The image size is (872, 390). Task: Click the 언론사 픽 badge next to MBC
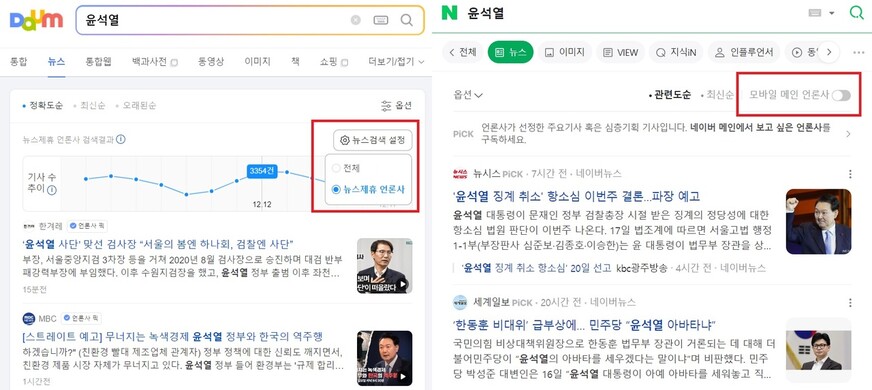[81, 319]
